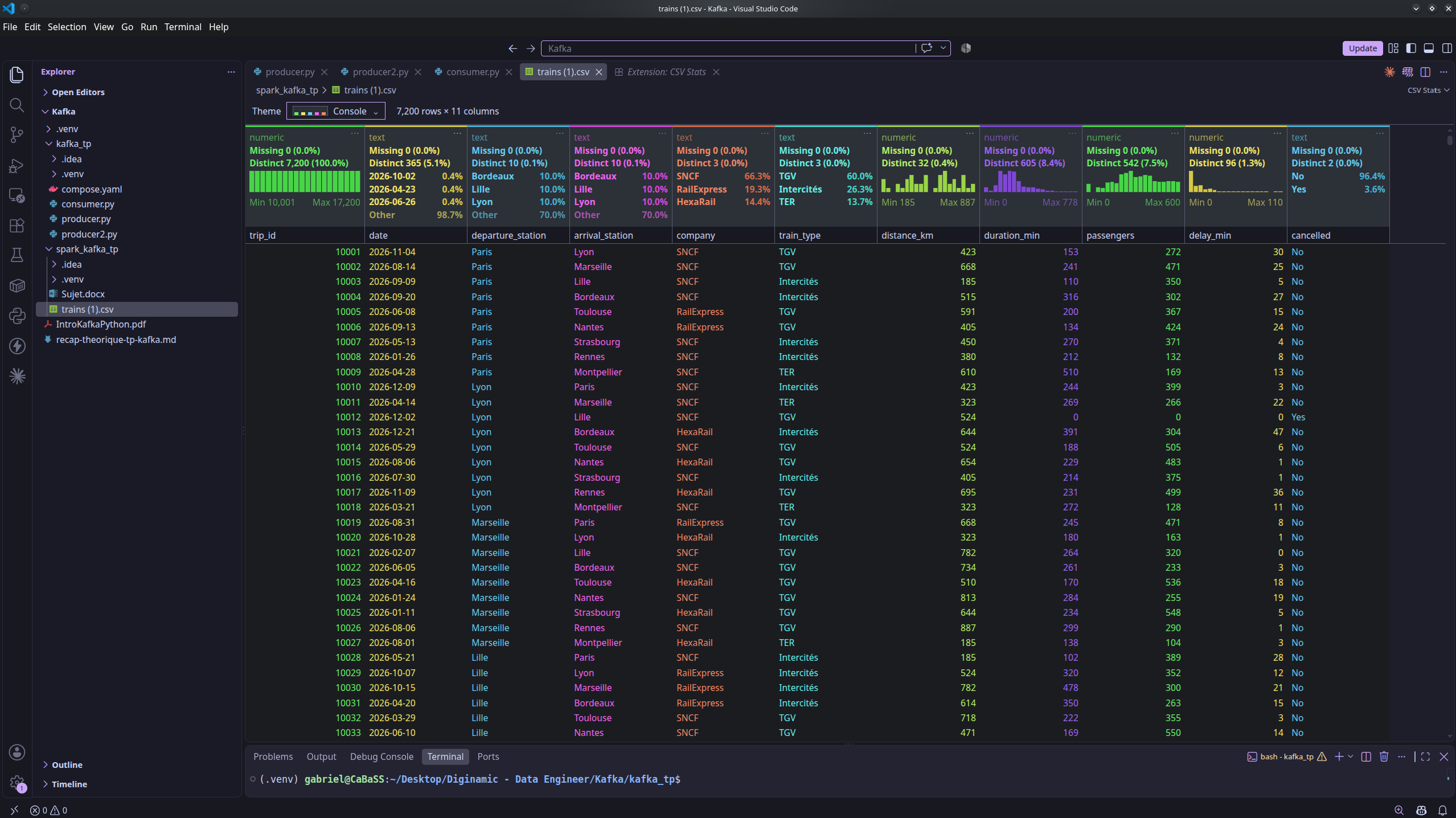Click errors and warnings count in status bar
This screenshot has width=1456, height=818.
pyautogui.click(x=48, y=810)
